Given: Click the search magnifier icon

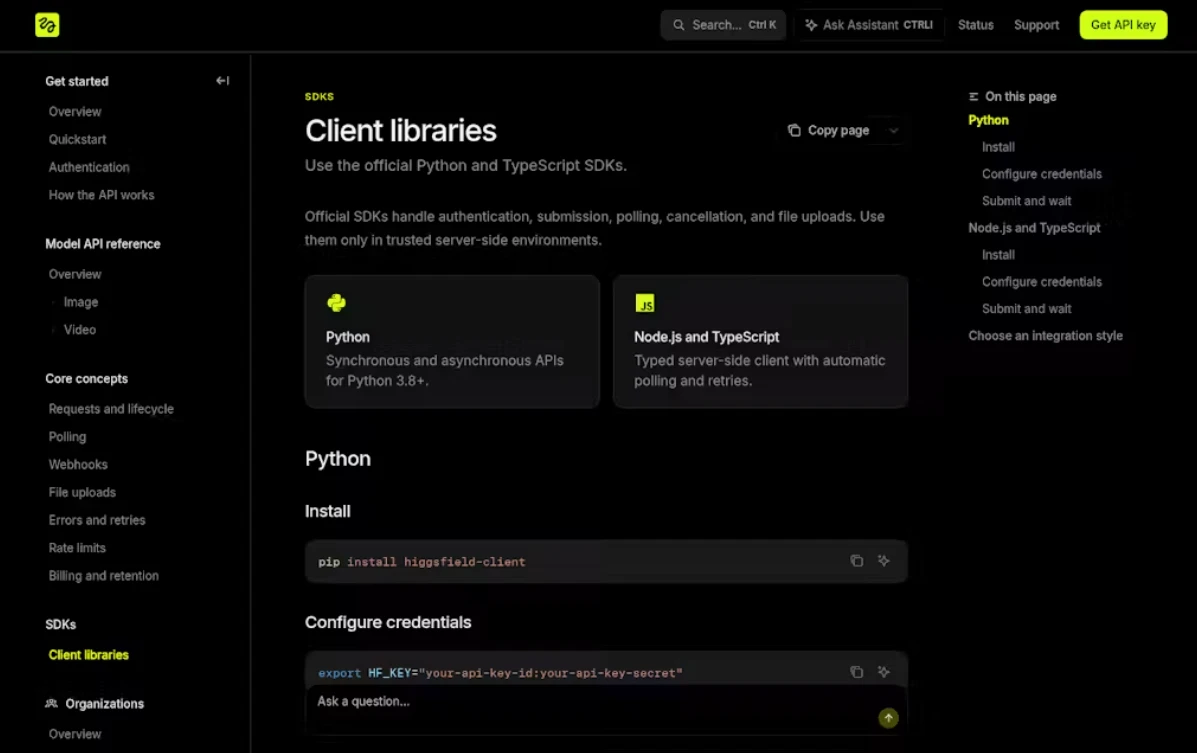Looking at the screenshot, I should coord(678,25).
